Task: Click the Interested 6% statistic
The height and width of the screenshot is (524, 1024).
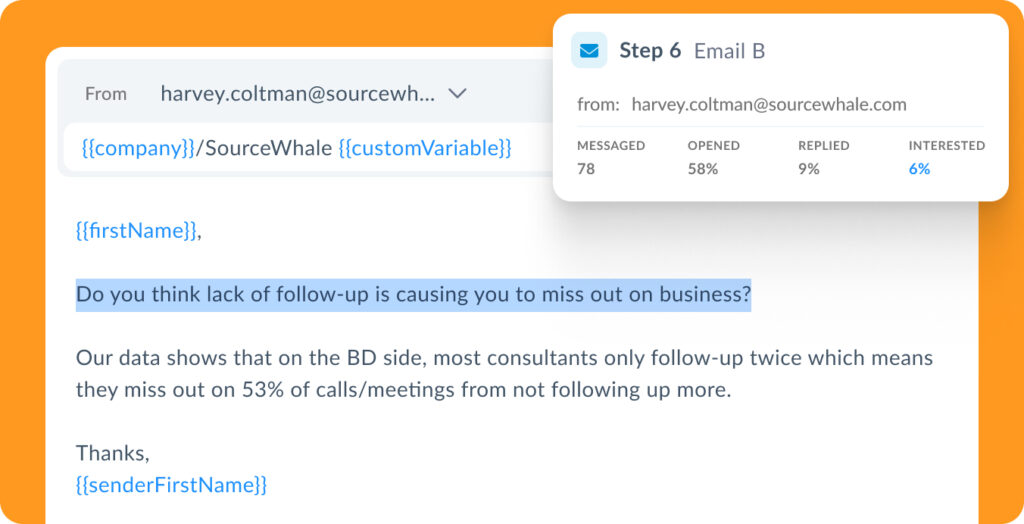Action: click(946, 157)
